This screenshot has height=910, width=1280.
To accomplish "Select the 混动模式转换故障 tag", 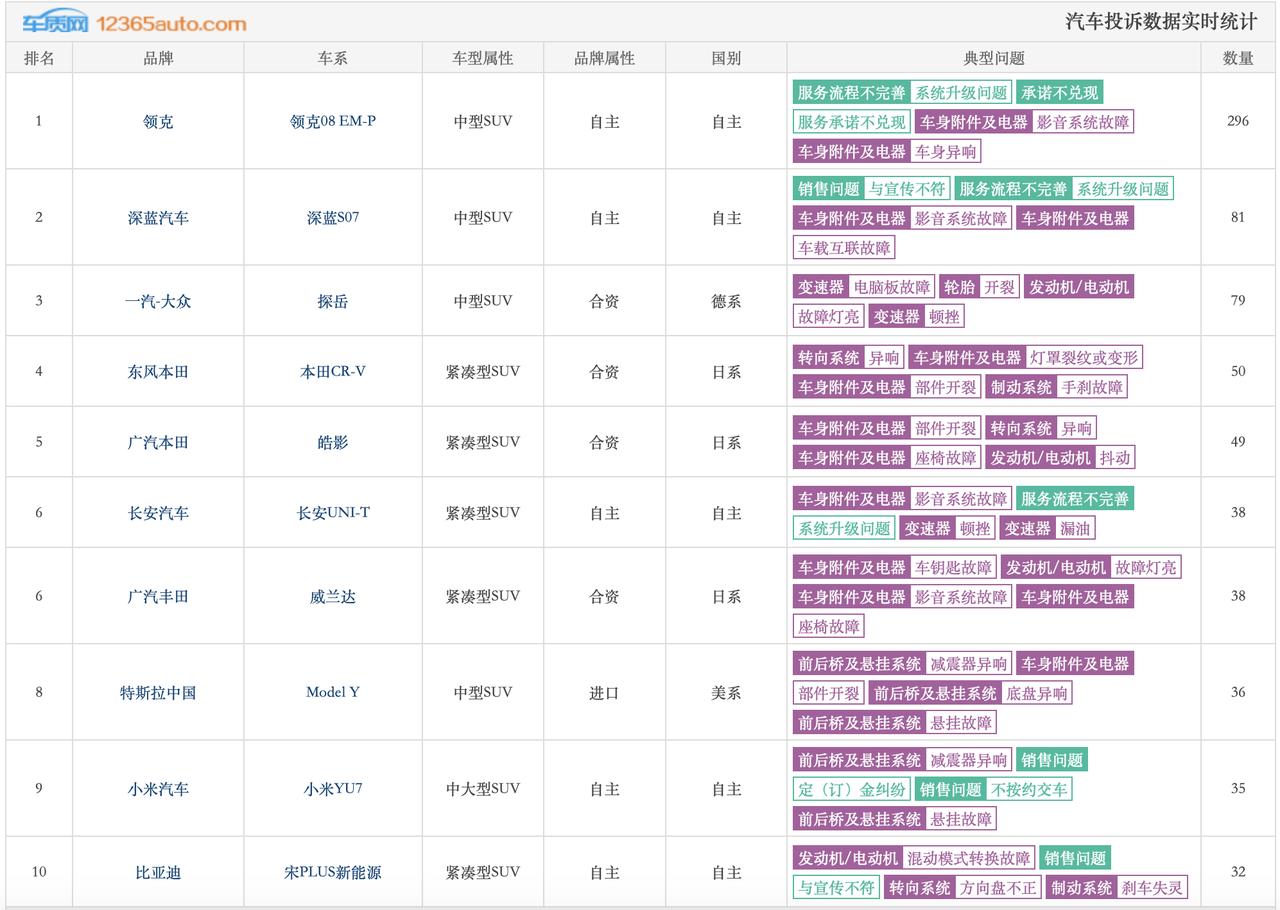I will coord(967,859).
